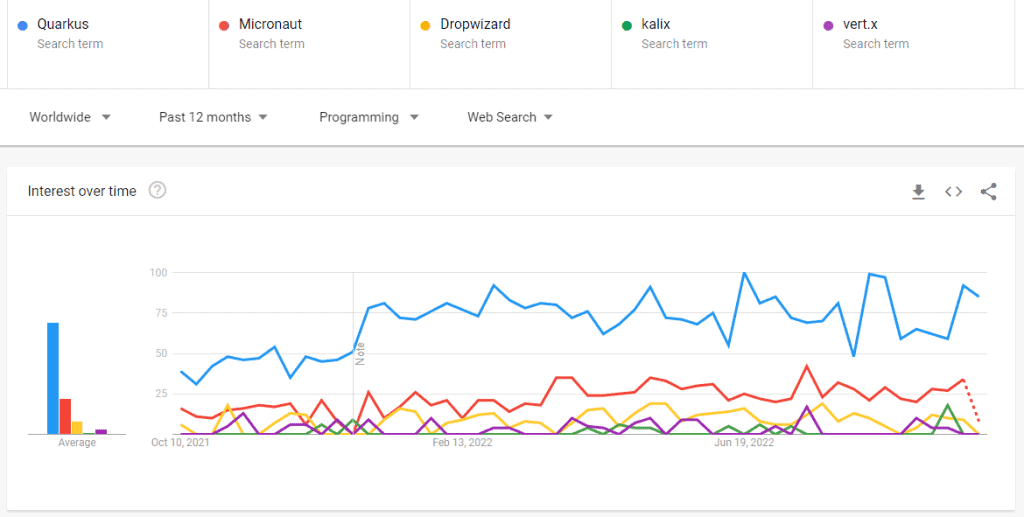
Task: Click the vert.x search term
Action: (x=863, y=24)
